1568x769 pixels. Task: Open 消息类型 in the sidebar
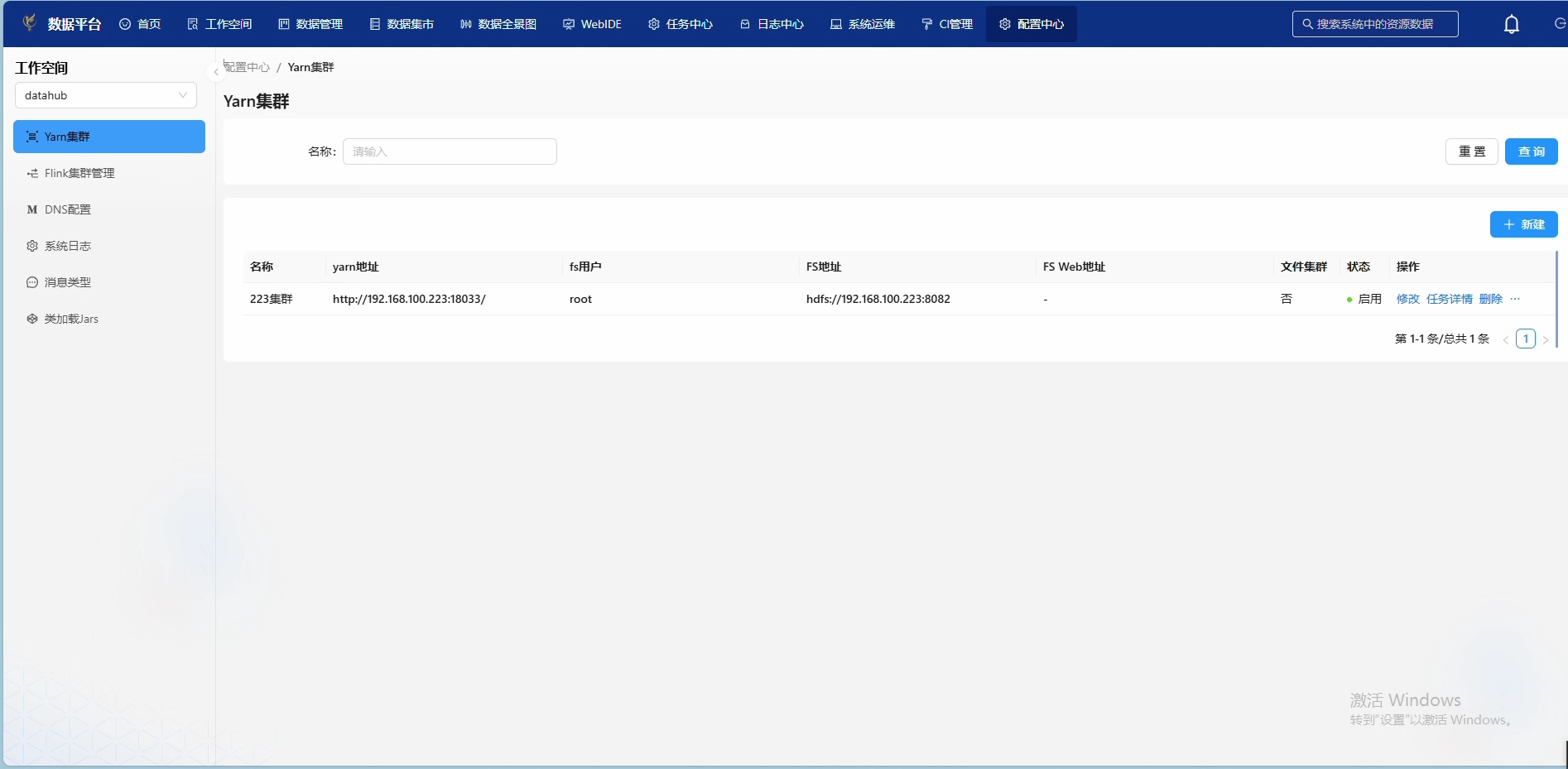click(109, 282)
